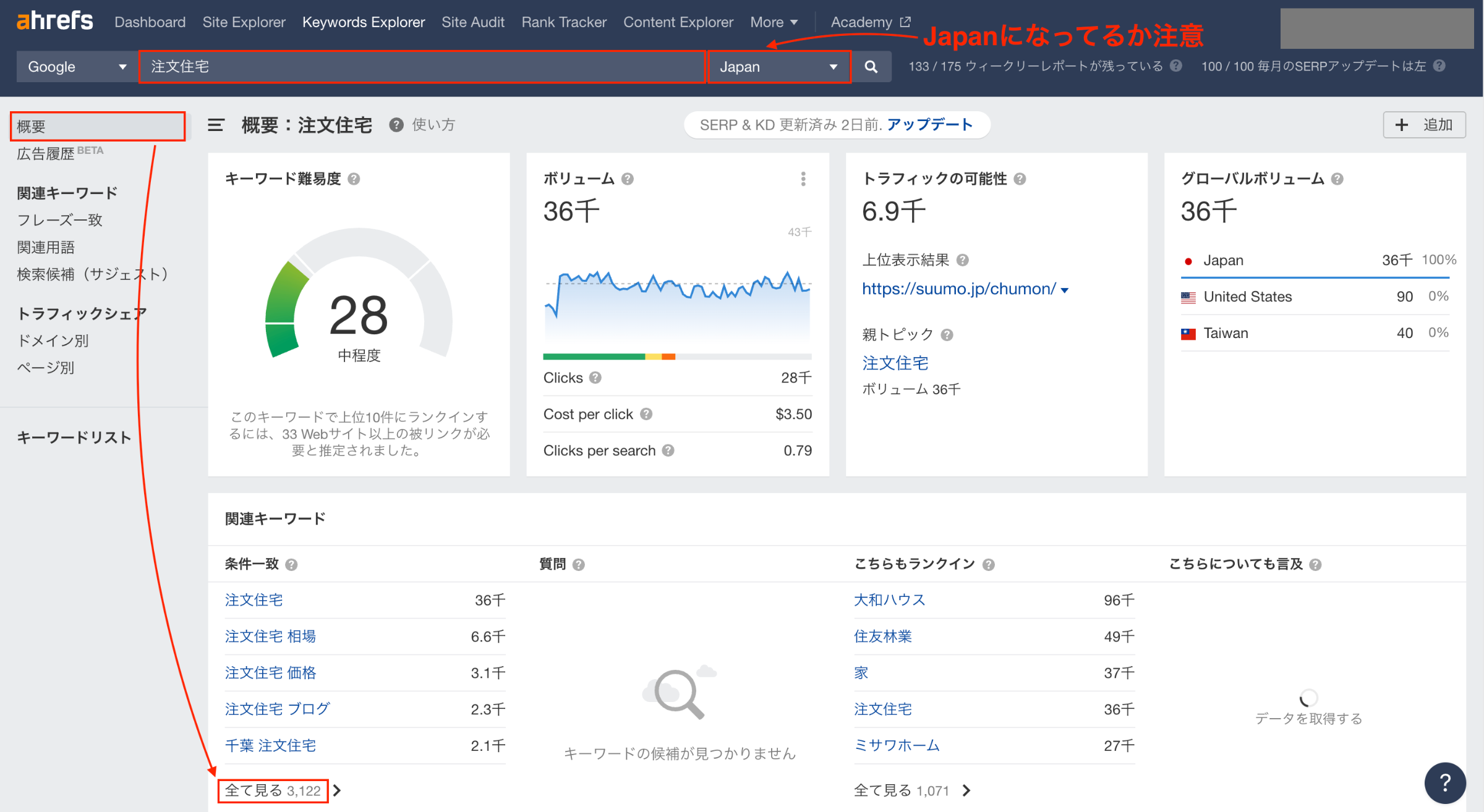1484x812 pixels.
Task: Click help icon beside グローバルボリューム
Action: click(1337, 179)
